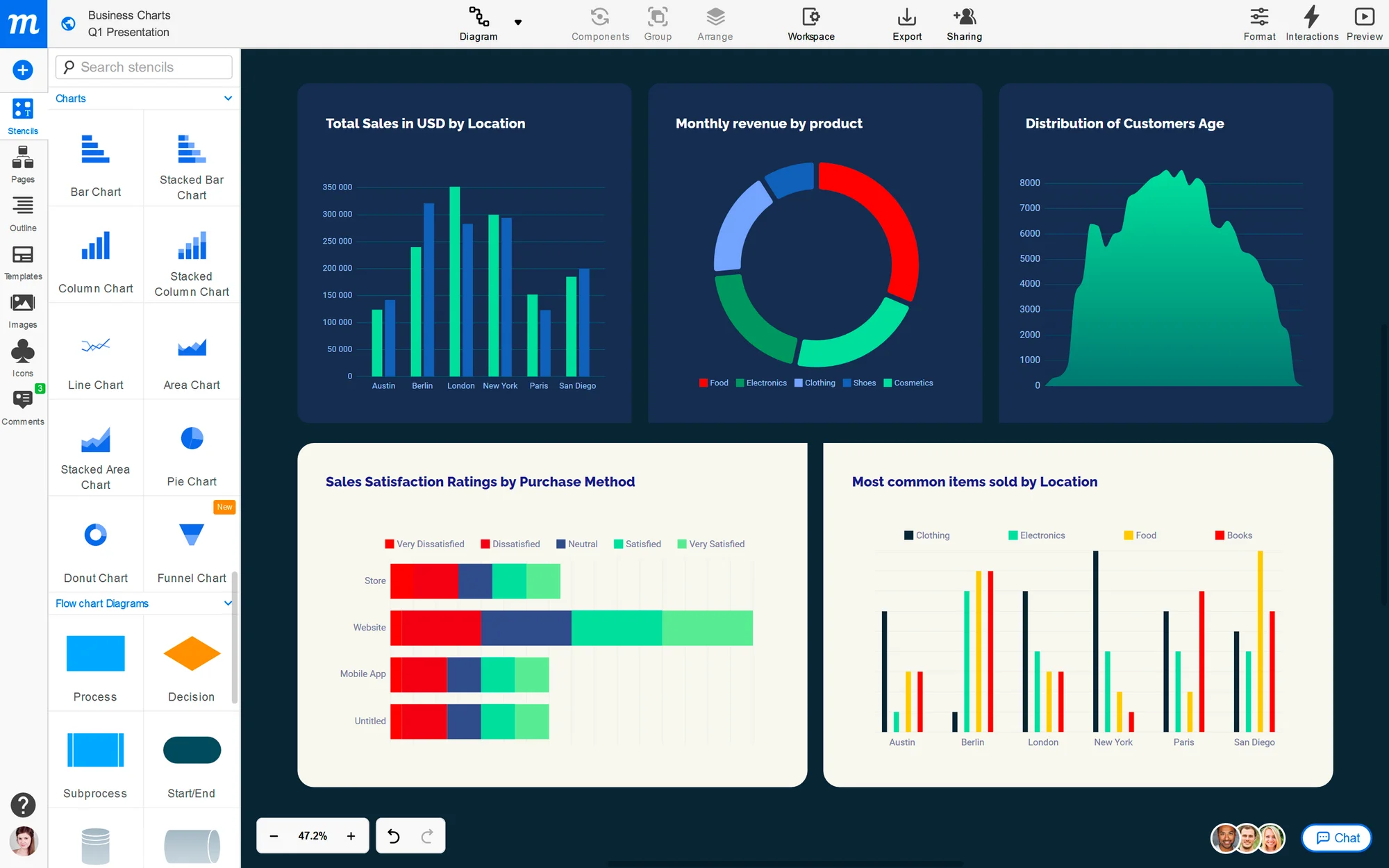Screen dimensions: 1389x868
Task: Click the undo arrow button
Action: [394, 836]
